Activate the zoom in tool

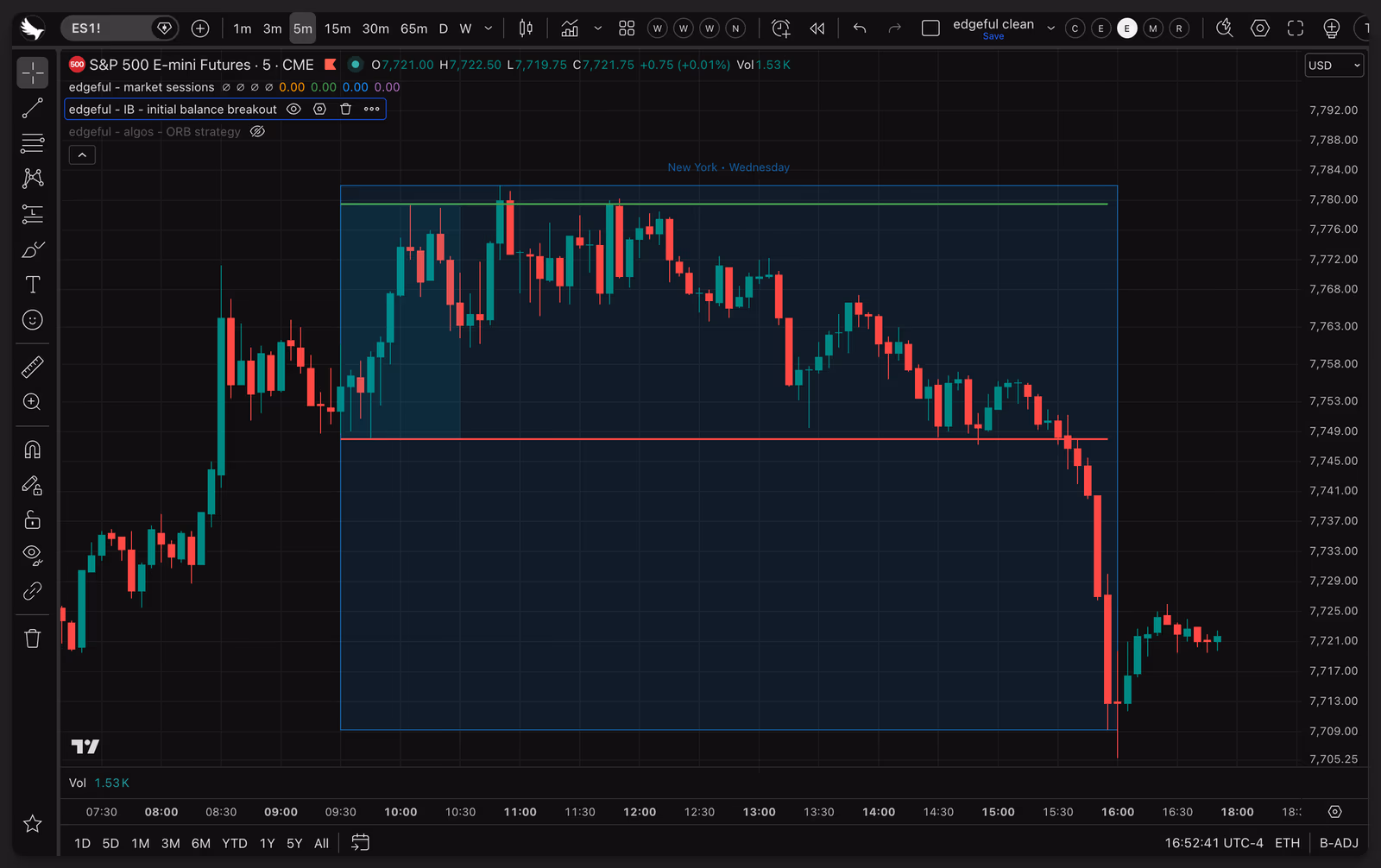pos(33,402)
